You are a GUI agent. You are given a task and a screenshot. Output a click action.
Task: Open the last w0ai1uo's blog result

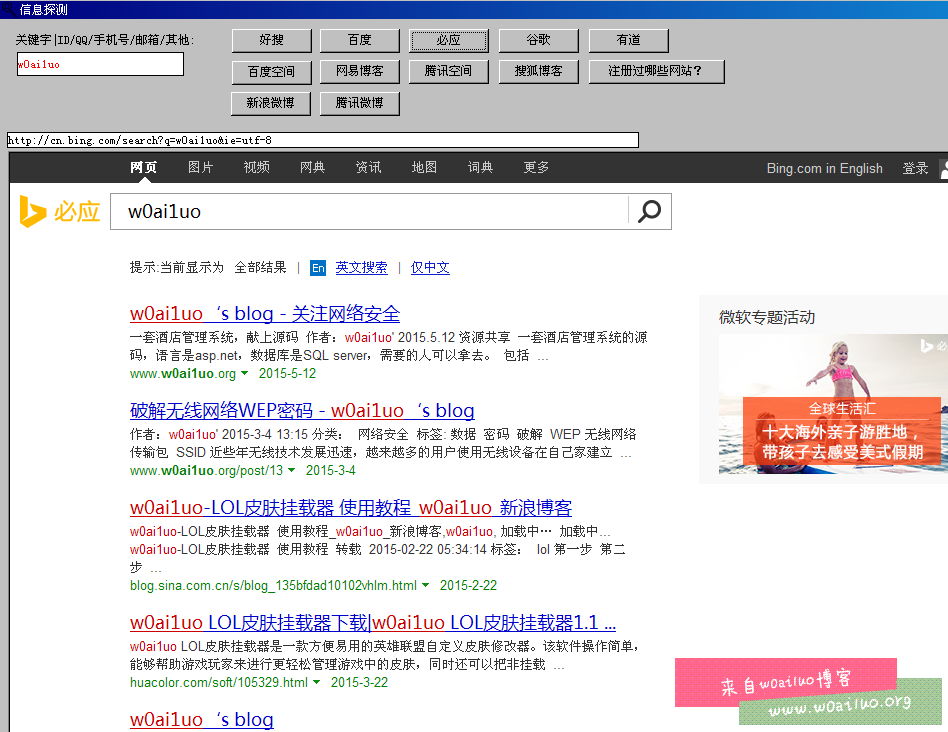pyautogui.click(x=202, y=720)
